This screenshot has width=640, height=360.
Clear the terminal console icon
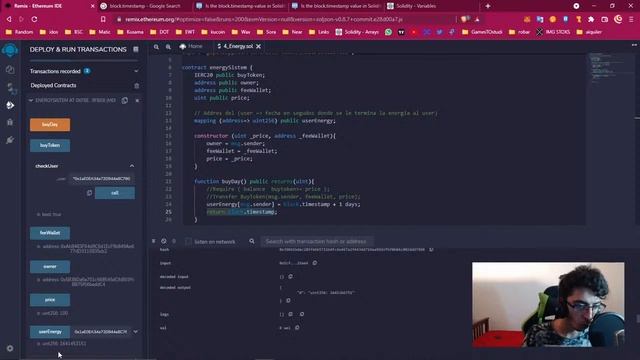pos(164,241)
